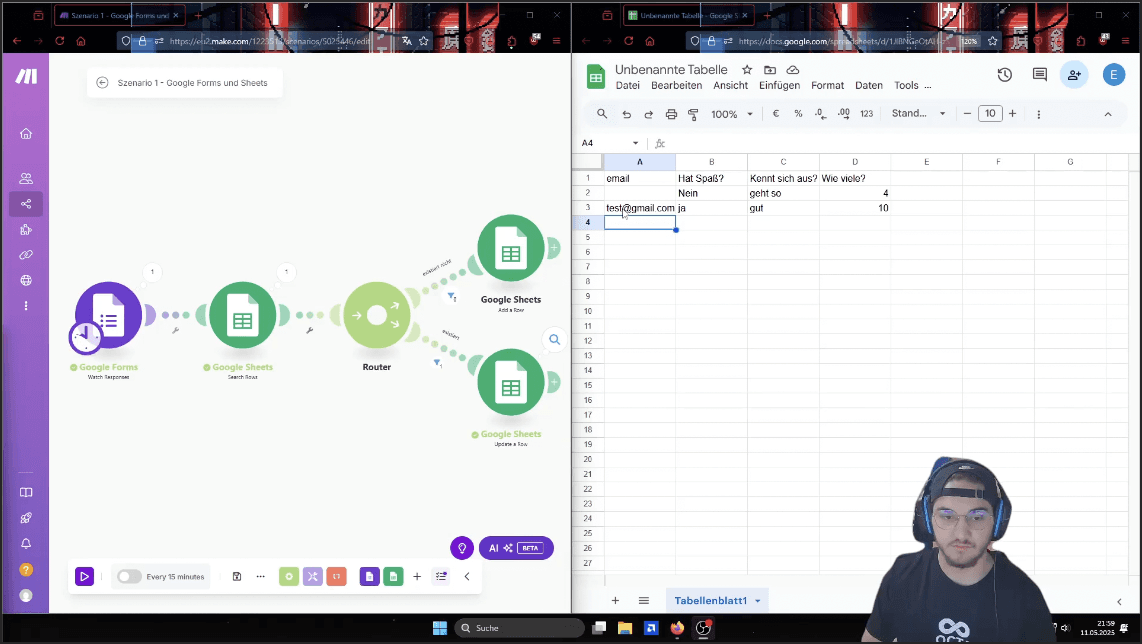This screenshot has width=1142, height=644.
Task: Select the Google Sheets Add a Row module
Action: [511, 248]
